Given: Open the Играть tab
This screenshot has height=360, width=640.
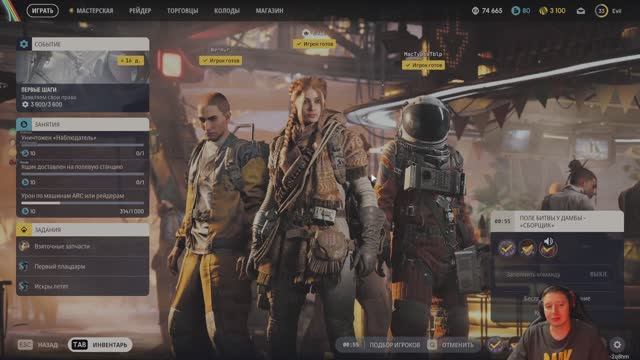Looking at the screenshot, I should tap(42, 11).
